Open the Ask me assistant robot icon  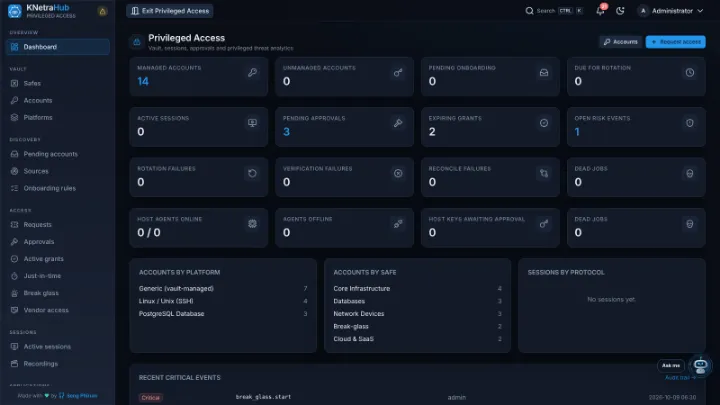(700, 366)
